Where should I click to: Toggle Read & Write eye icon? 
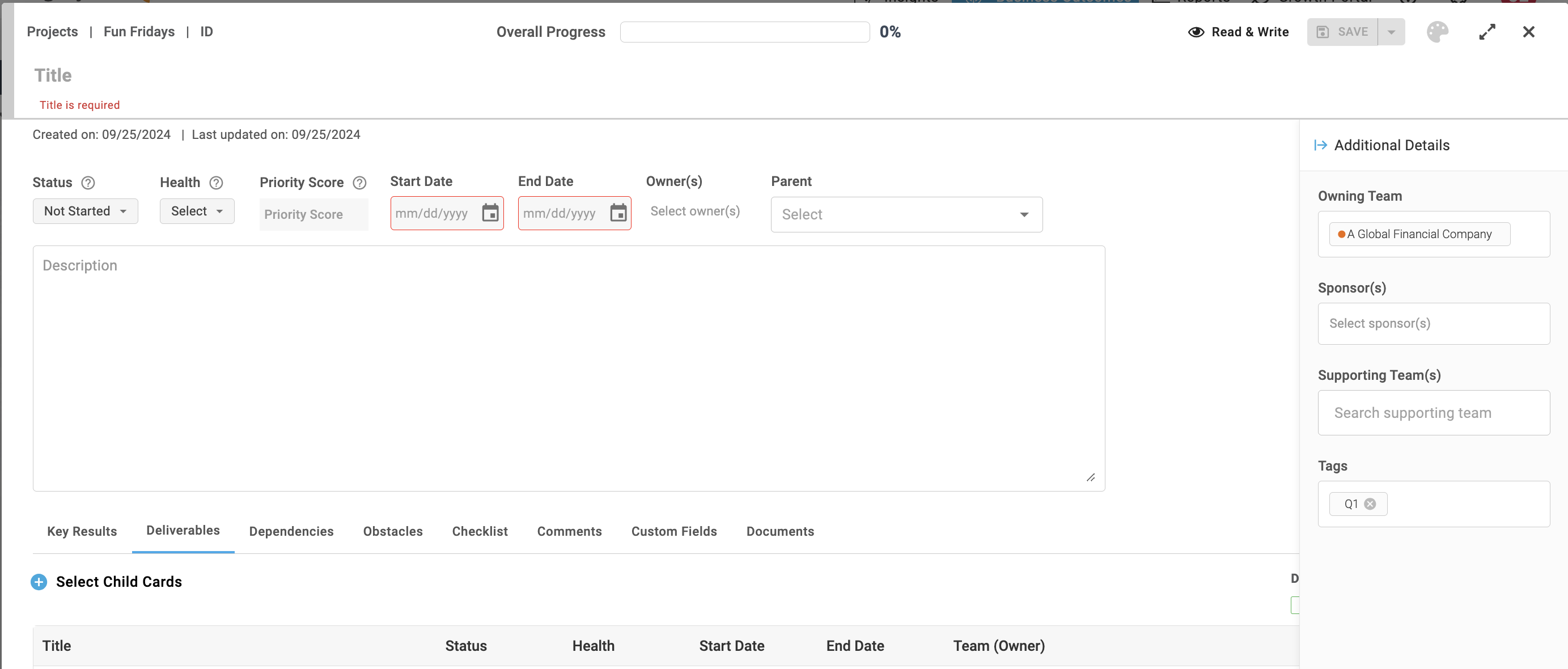pos(1196,32)
